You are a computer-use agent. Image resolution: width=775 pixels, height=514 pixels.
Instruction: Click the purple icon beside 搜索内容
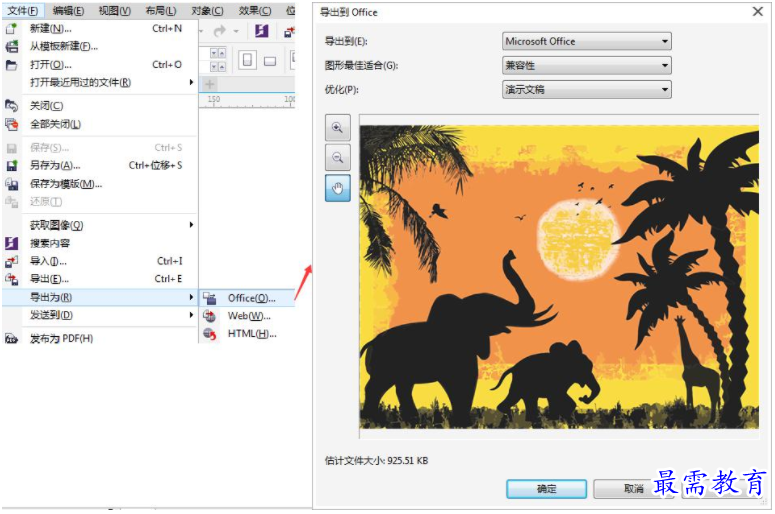coord(11,243)
